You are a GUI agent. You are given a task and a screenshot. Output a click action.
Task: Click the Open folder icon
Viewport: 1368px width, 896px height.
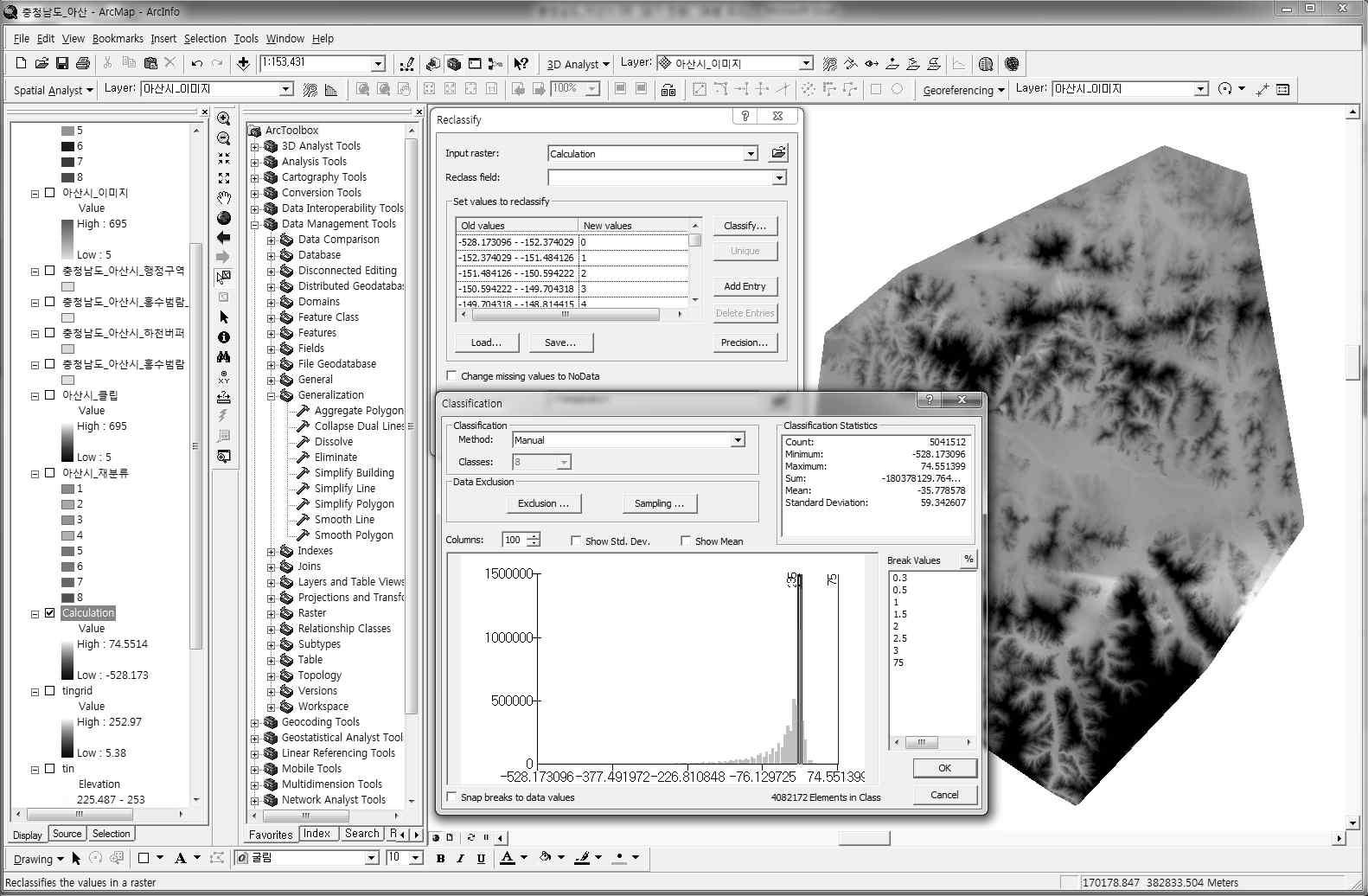click(42, 63)
